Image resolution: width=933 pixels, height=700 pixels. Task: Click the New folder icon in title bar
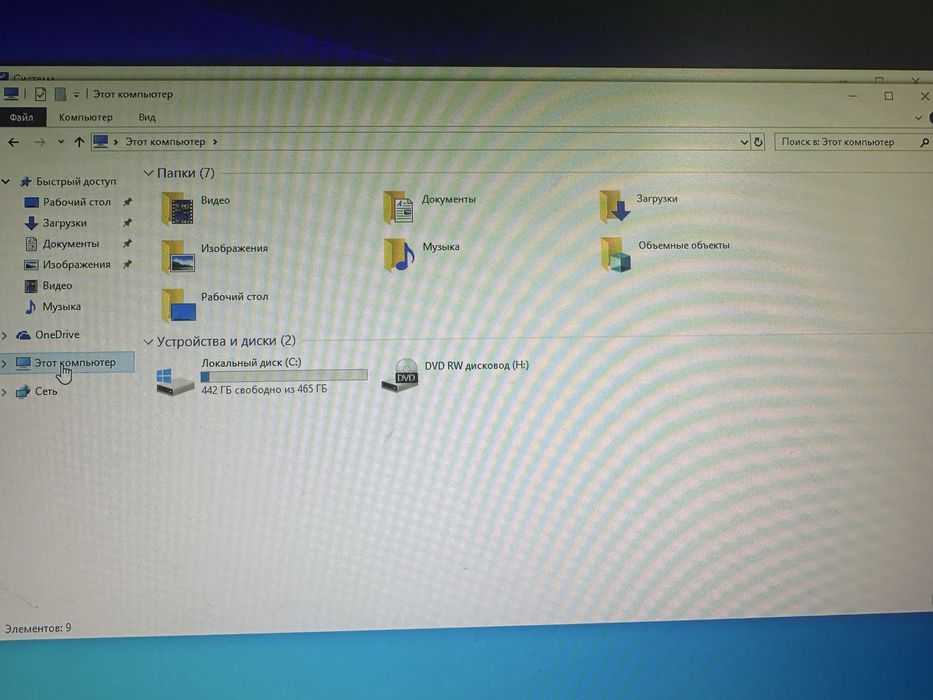pyautogui.click(x=60, y=94)
